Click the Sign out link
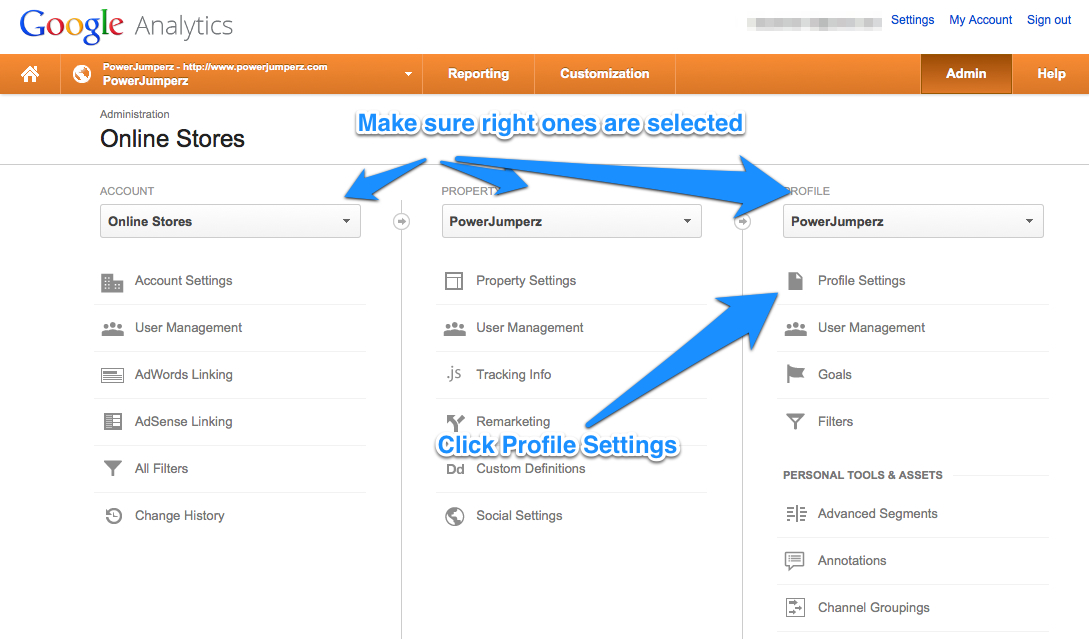1089x639 pixels. pos(1049,20)
